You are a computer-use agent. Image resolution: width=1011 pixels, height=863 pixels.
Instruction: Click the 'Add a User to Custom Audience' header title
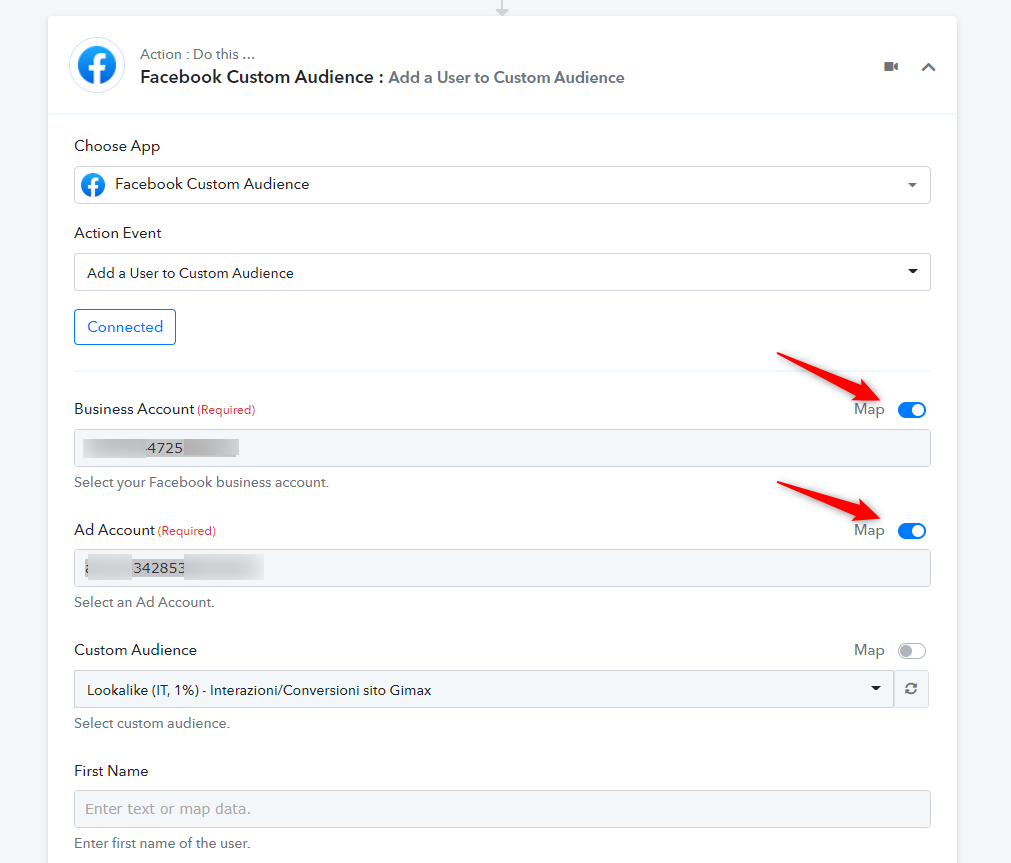[506, 78]
